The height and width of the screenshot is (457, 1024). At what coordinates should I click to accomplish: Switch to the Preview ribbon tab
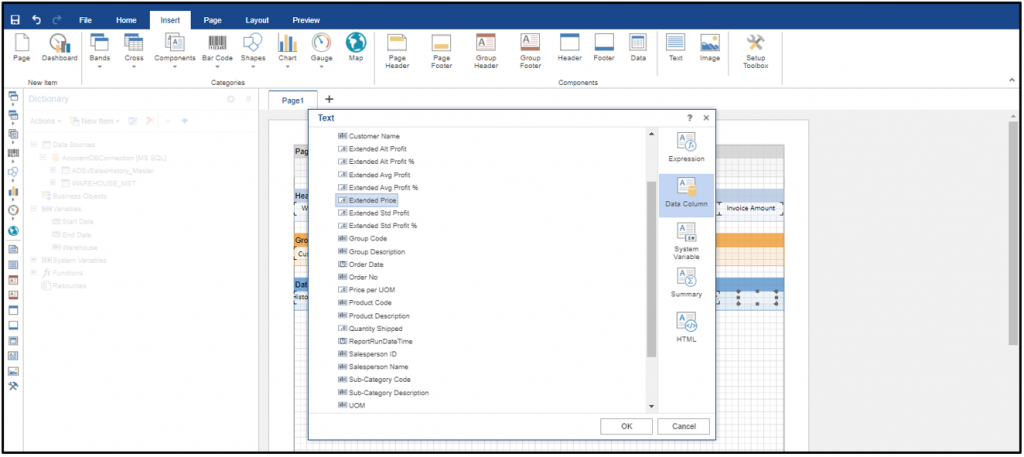pos(306,20)
